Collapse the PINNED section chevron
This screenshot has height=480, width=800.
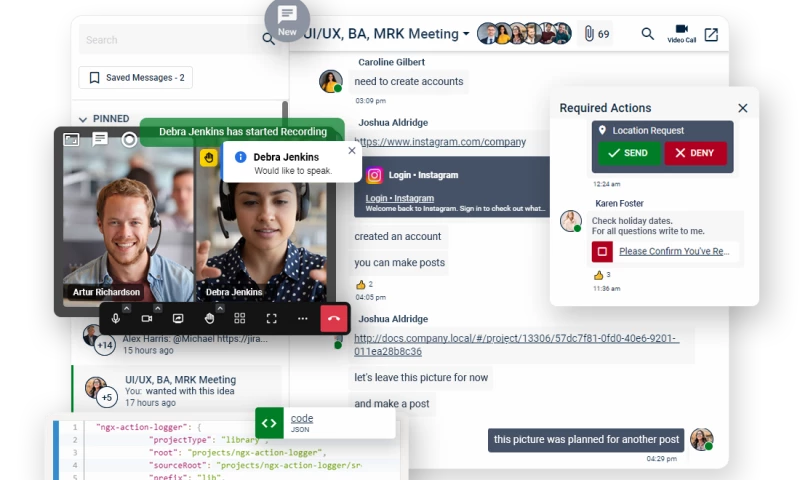(83, 119)
